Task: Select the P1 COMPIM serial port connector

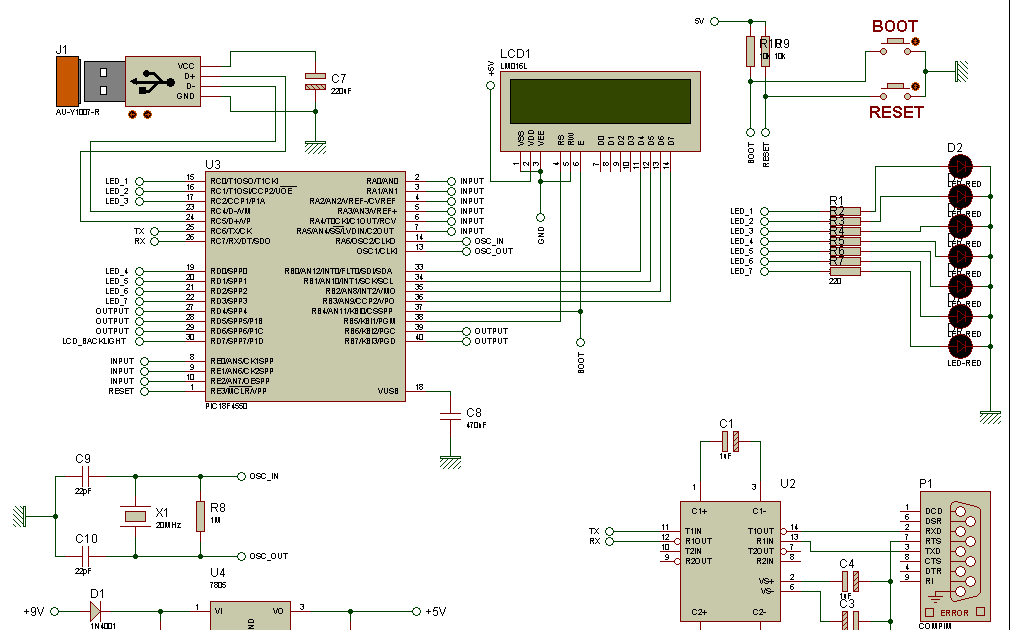Action: (955, 556)
